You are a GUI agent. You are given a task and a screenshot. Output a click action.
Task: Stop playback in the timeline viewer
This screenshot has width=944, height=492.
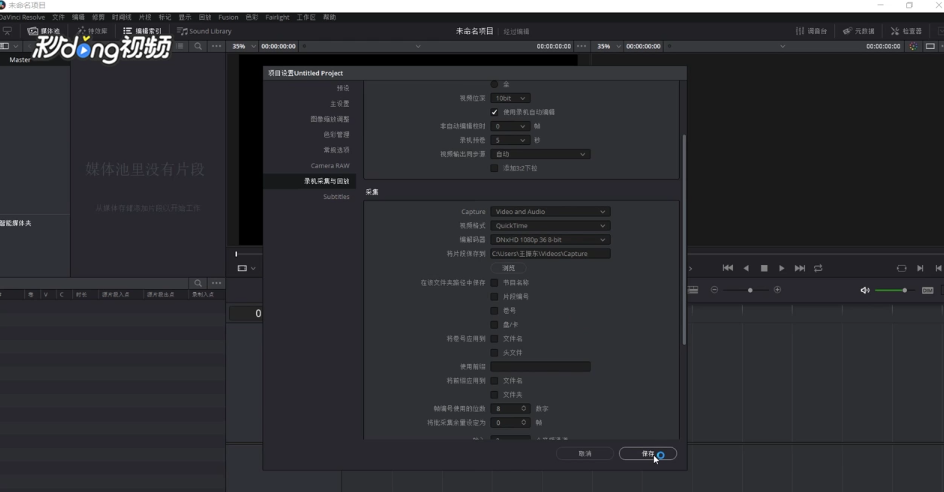[x=764, y=268]
